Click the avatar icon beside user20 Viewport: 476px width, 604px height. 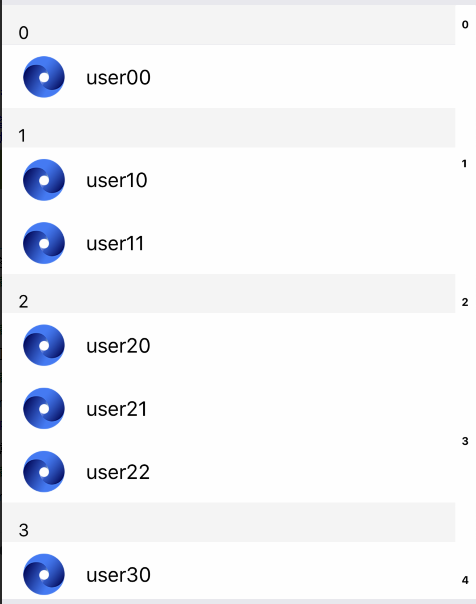[44, 345]
